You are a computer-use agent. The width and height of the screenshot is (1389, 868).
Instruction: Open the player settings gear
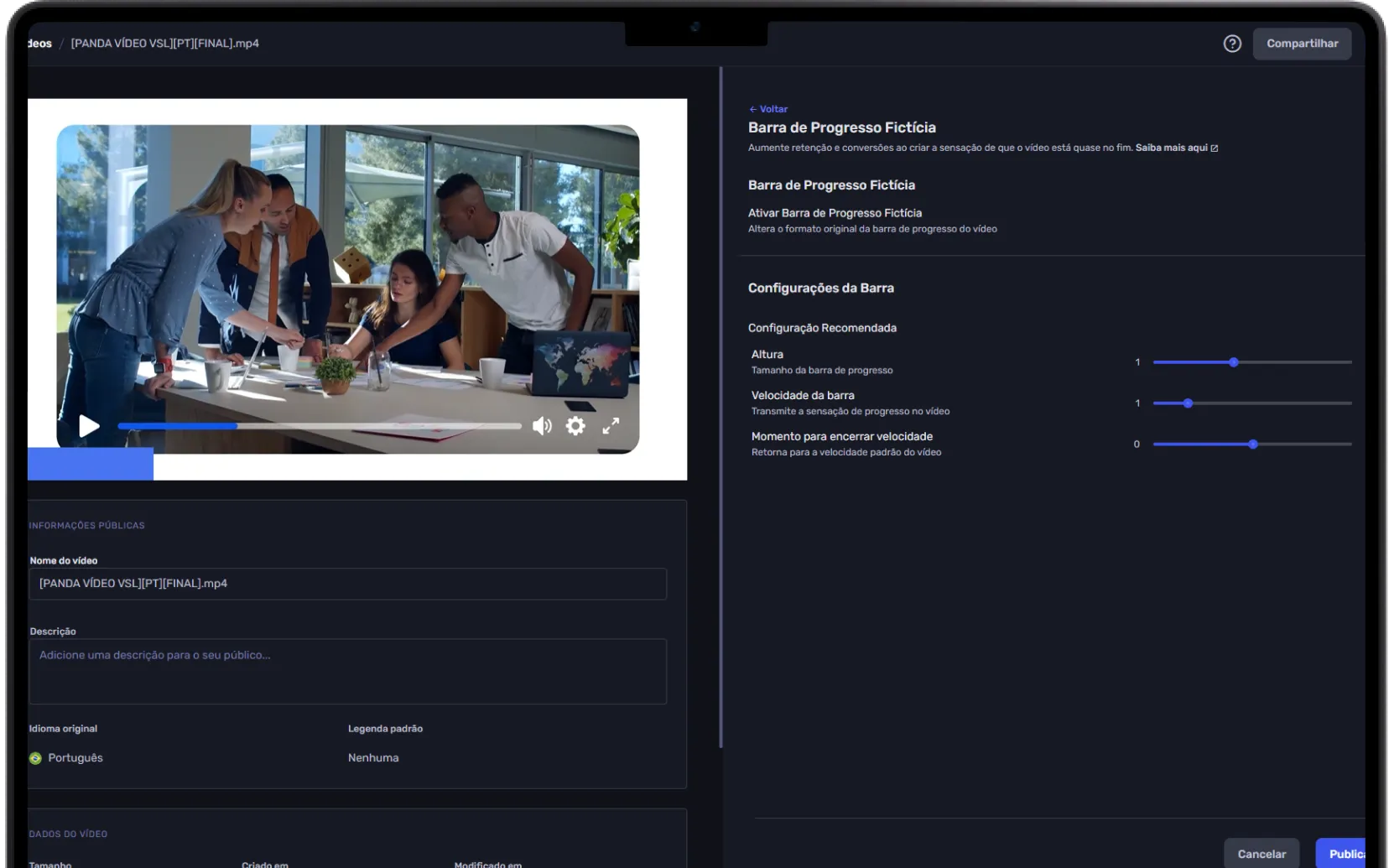click(575, 426)
